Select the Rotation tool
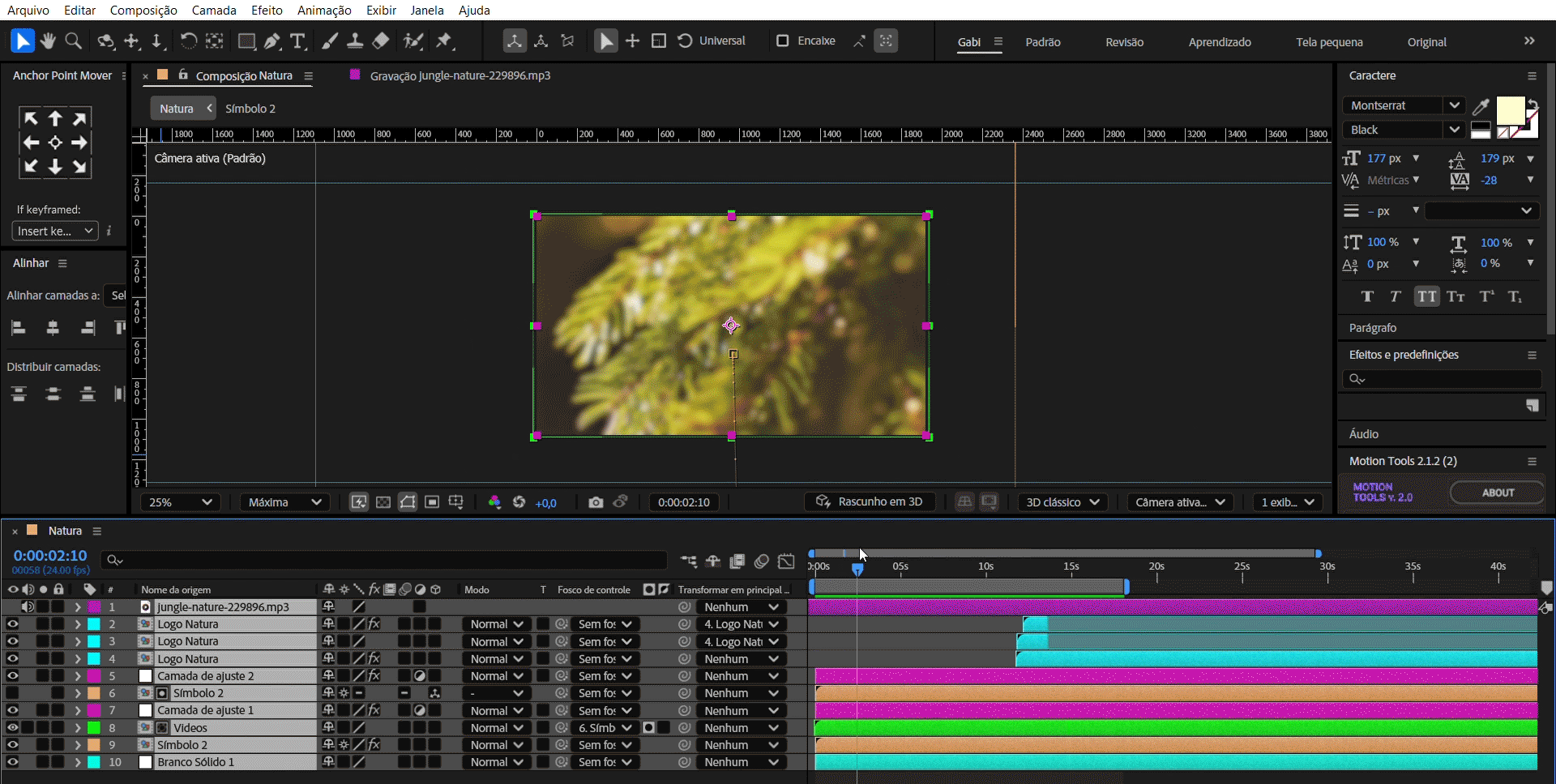 pos(188,40)
